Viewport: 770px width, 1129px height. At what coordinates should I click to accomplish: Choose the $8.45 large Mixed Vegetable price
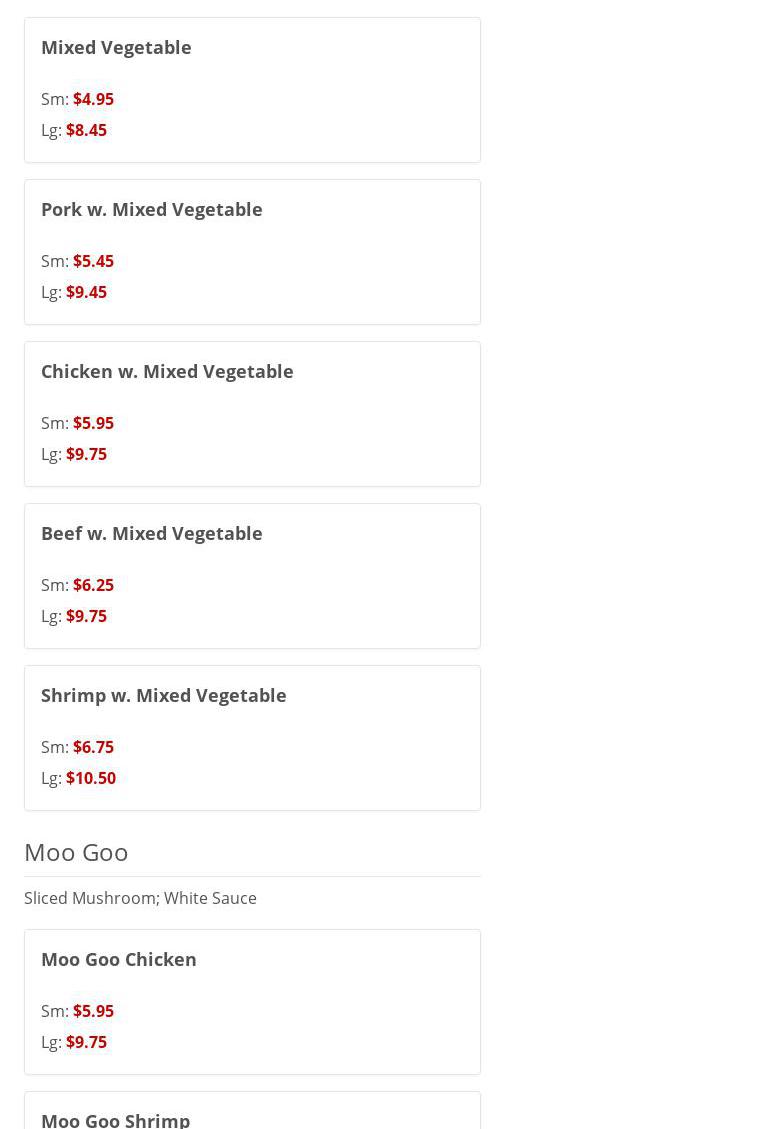[86, 130]
